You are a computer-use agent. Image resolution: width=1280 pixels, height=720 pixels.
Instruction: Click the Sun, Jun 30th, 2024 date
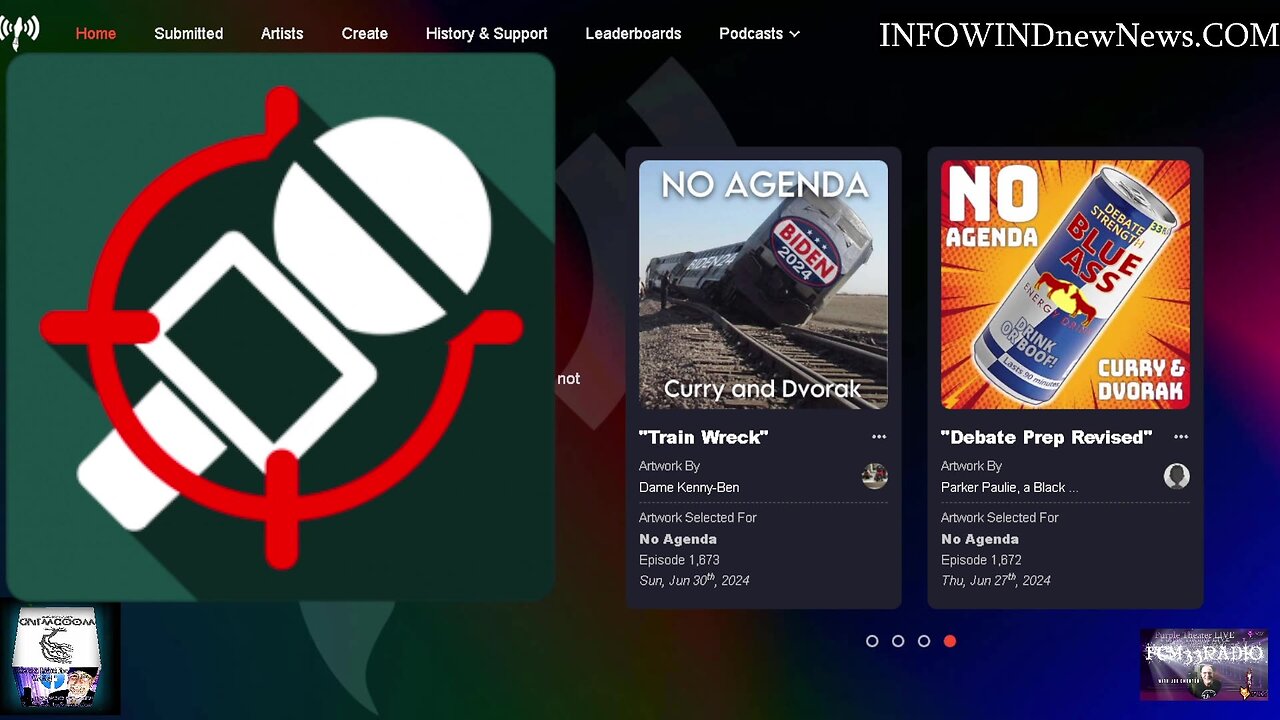694,580
